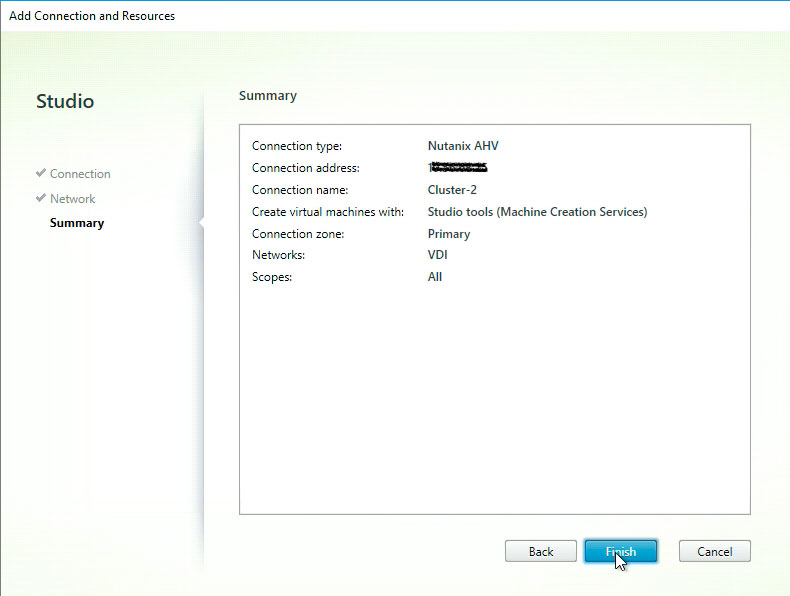
Task: Select the Nutanix AHV connection type value
Action: 463,146
